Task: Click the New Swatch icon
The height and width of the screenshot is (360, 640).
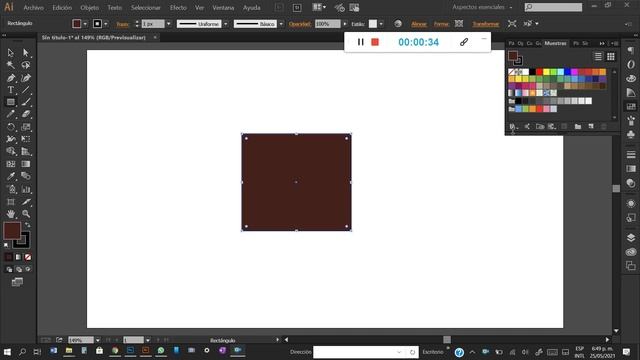Action: pos(591,127)
